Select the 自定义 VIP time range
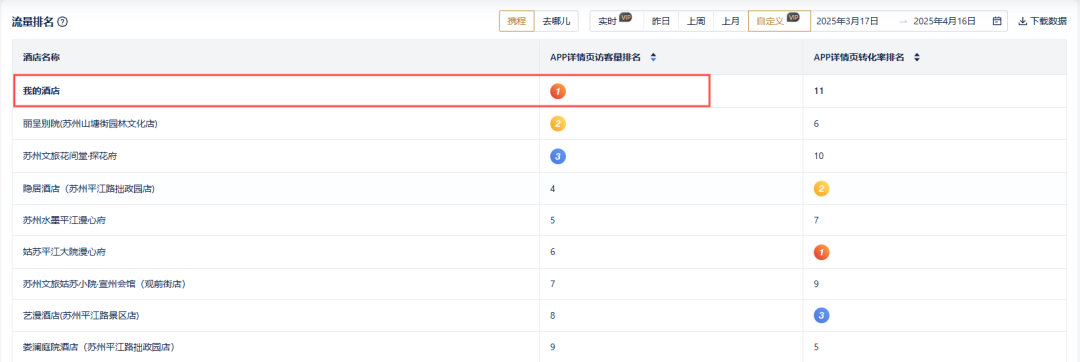The height and width of the screenshot is (362, 1080). tap(779, 21)
